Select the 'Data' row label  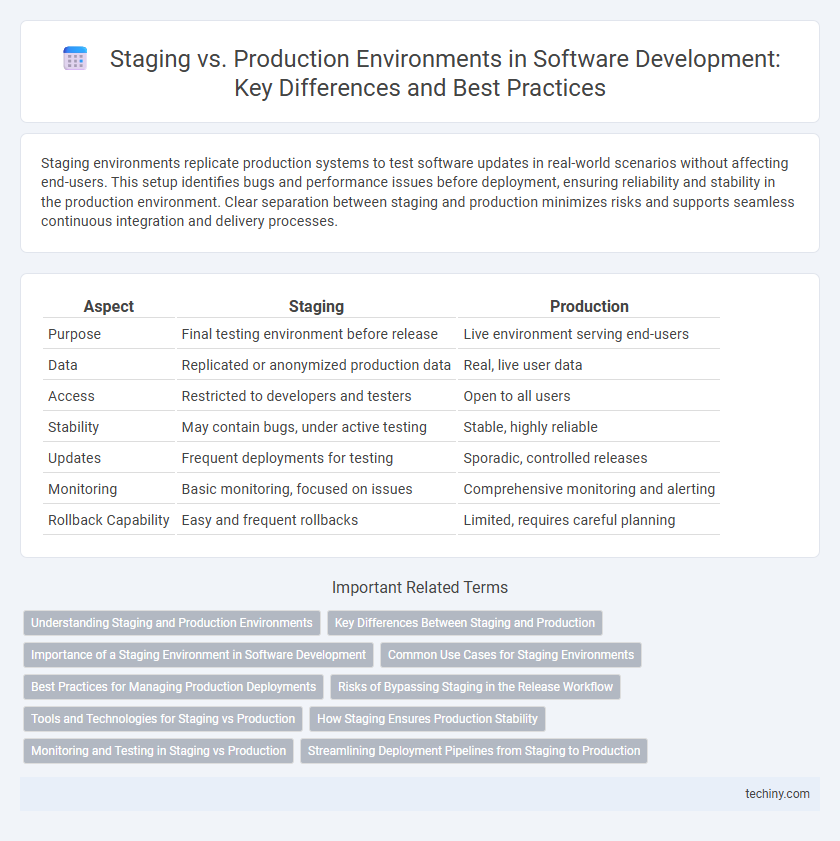63,365
